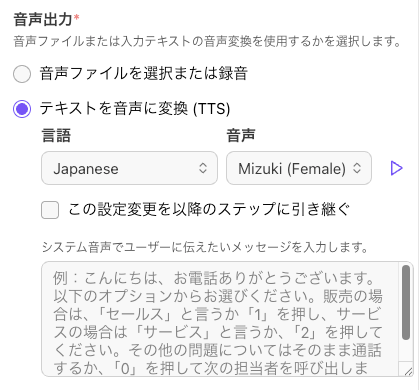Select the 音声ファイルを選択または録音 radio button
419x390 pixels.
[x=22, y=74]
